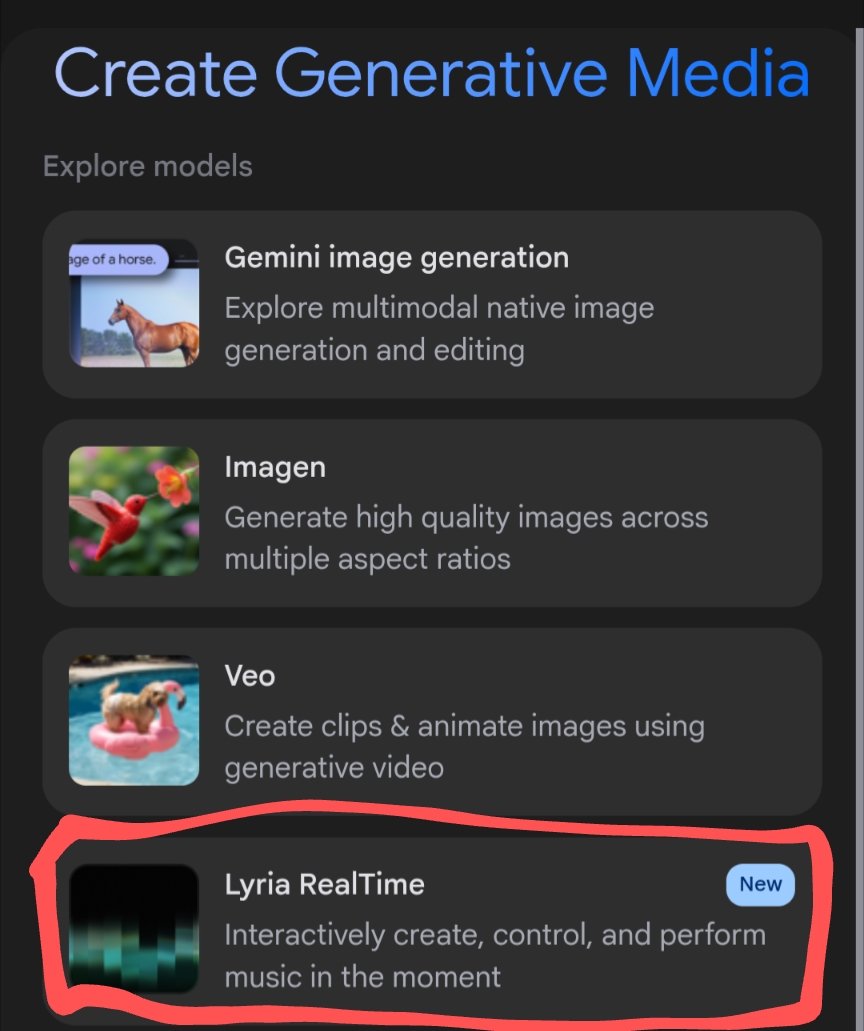Screen dimensions: 864x1031
Task: Click the 'Explore models' section label
Action: click(148, 165)
